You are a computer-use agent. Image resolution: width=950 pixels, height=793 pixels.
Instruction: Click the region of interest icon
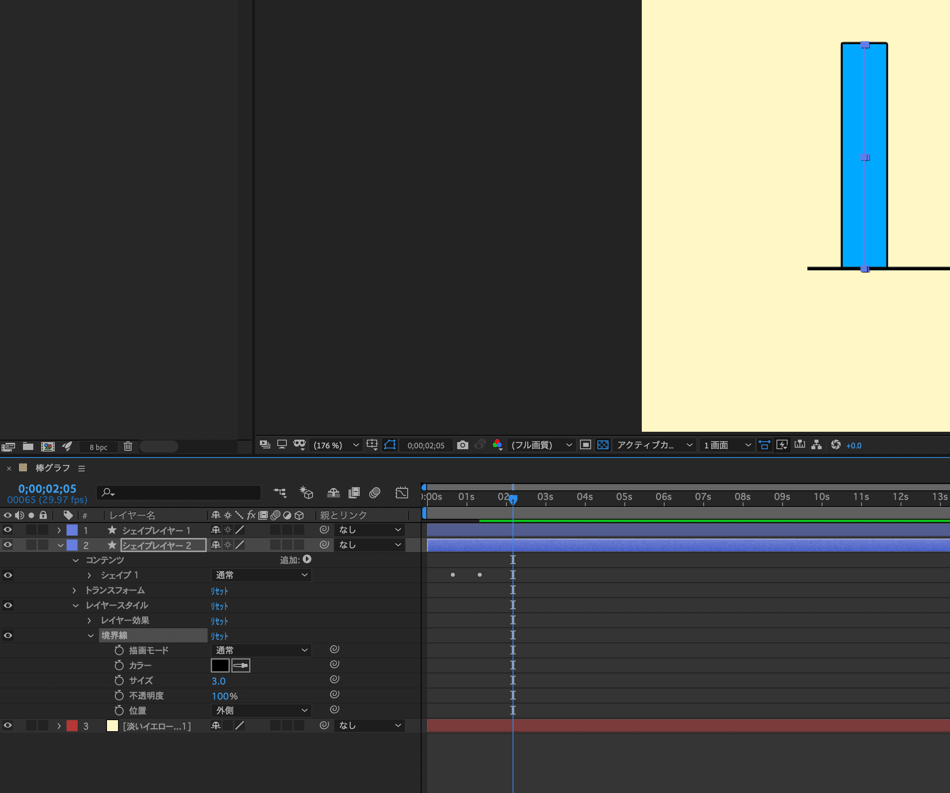(x=586, y=445)
